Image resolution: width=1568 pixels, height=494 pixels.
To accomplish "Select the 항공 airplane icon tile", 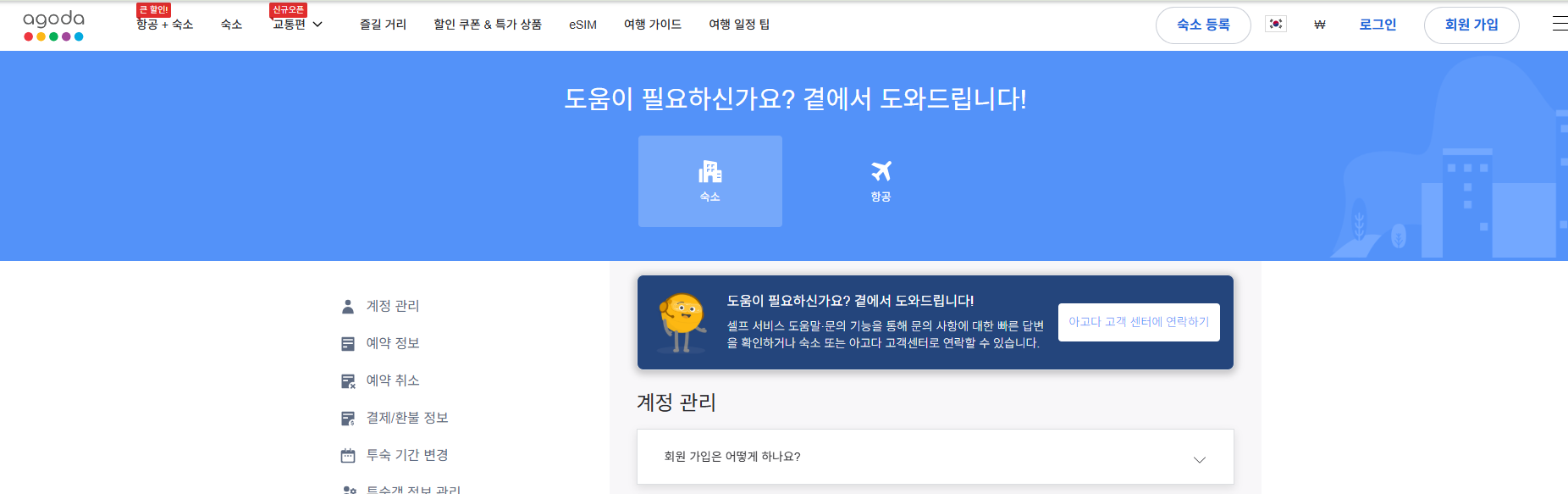I will coord(881,180).
